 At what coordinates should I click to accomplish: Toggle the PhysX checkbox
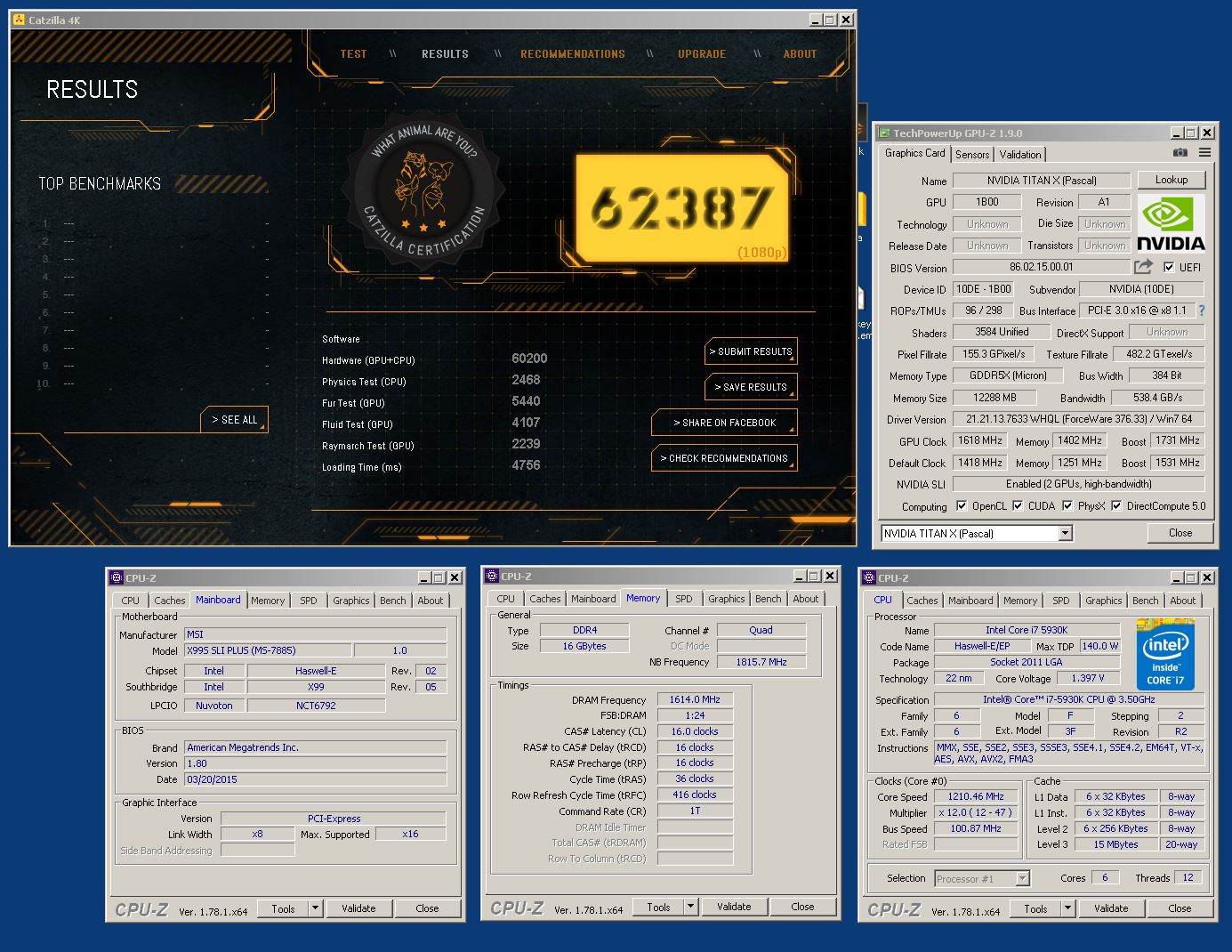pyautogui.click(x=1067, y=506)
